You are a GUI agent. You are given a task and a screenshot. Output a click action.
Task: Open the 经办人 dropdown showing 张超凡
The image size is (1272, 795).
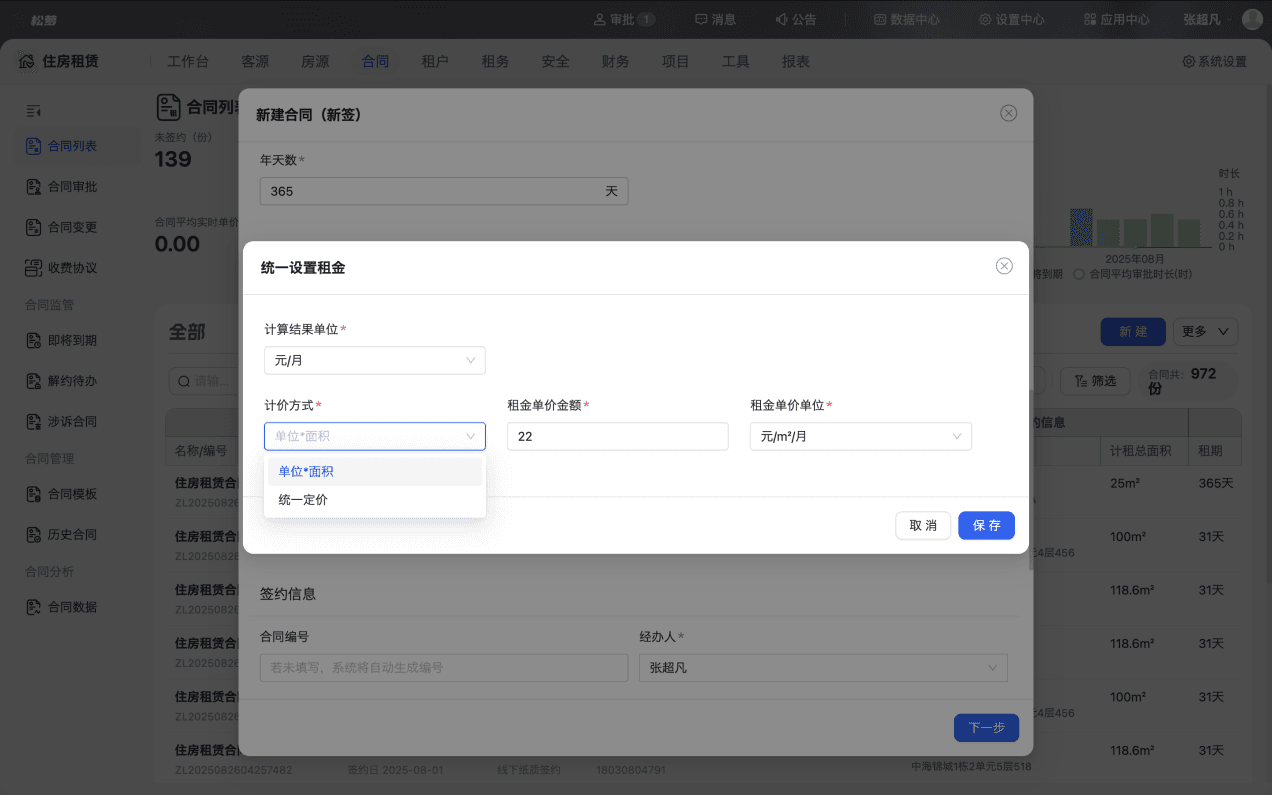tap(823, 667)
